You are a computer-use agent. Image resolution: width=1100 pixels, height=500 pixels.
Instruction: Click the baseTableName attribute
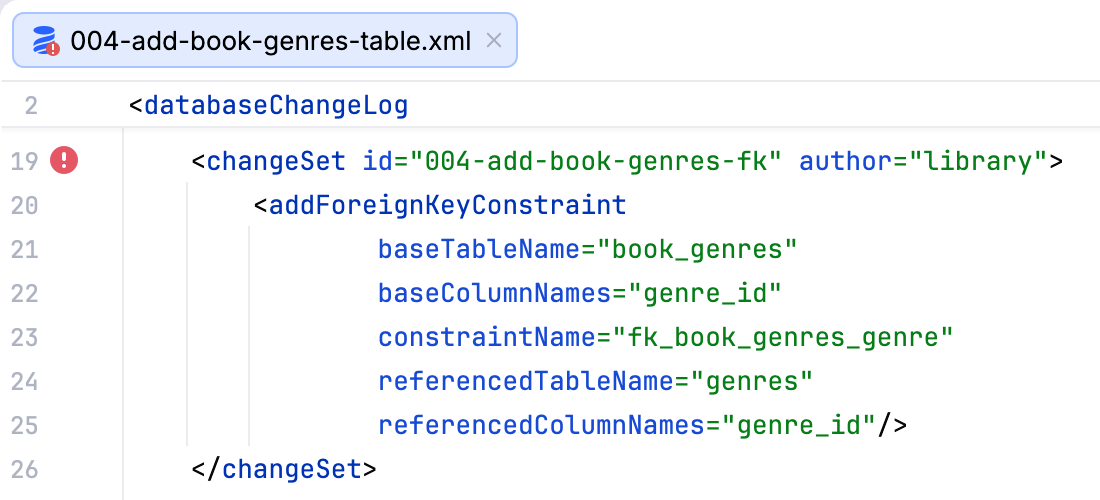point(480,250)
